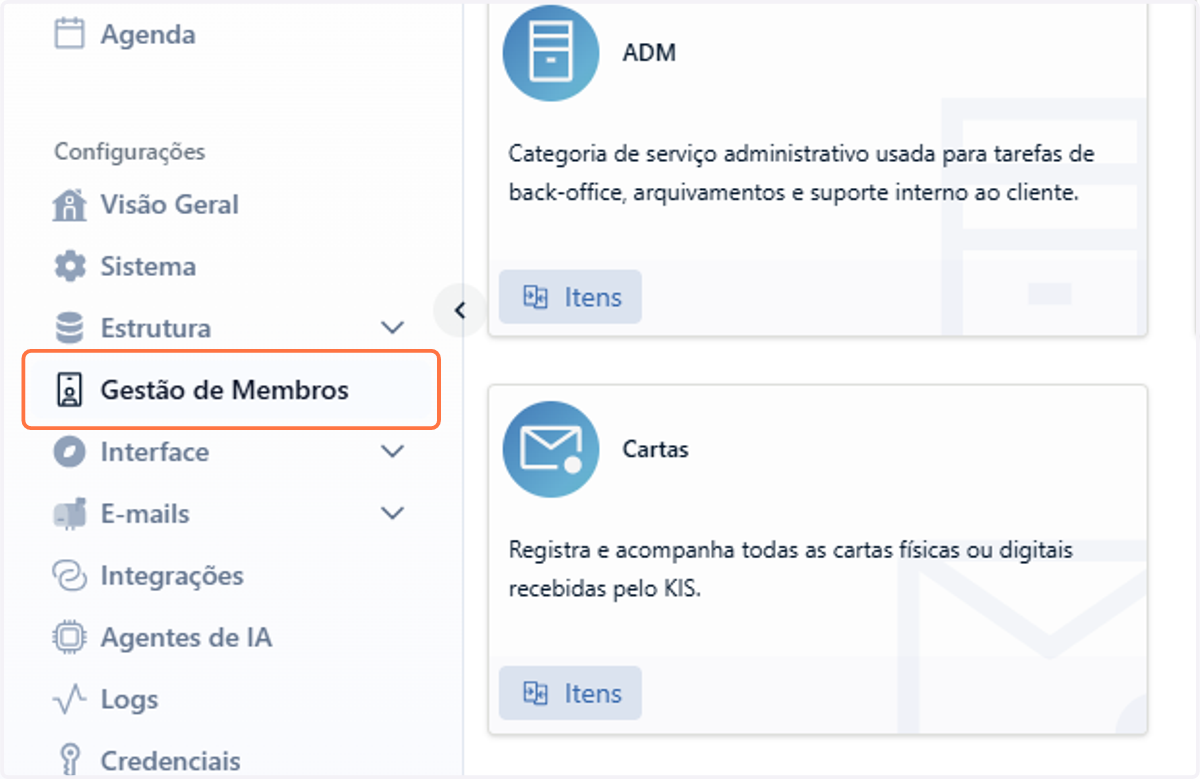Click the Cartas card title
Image resolution: width=1200 pixels, height=779 pixels.
coord(655,450)
